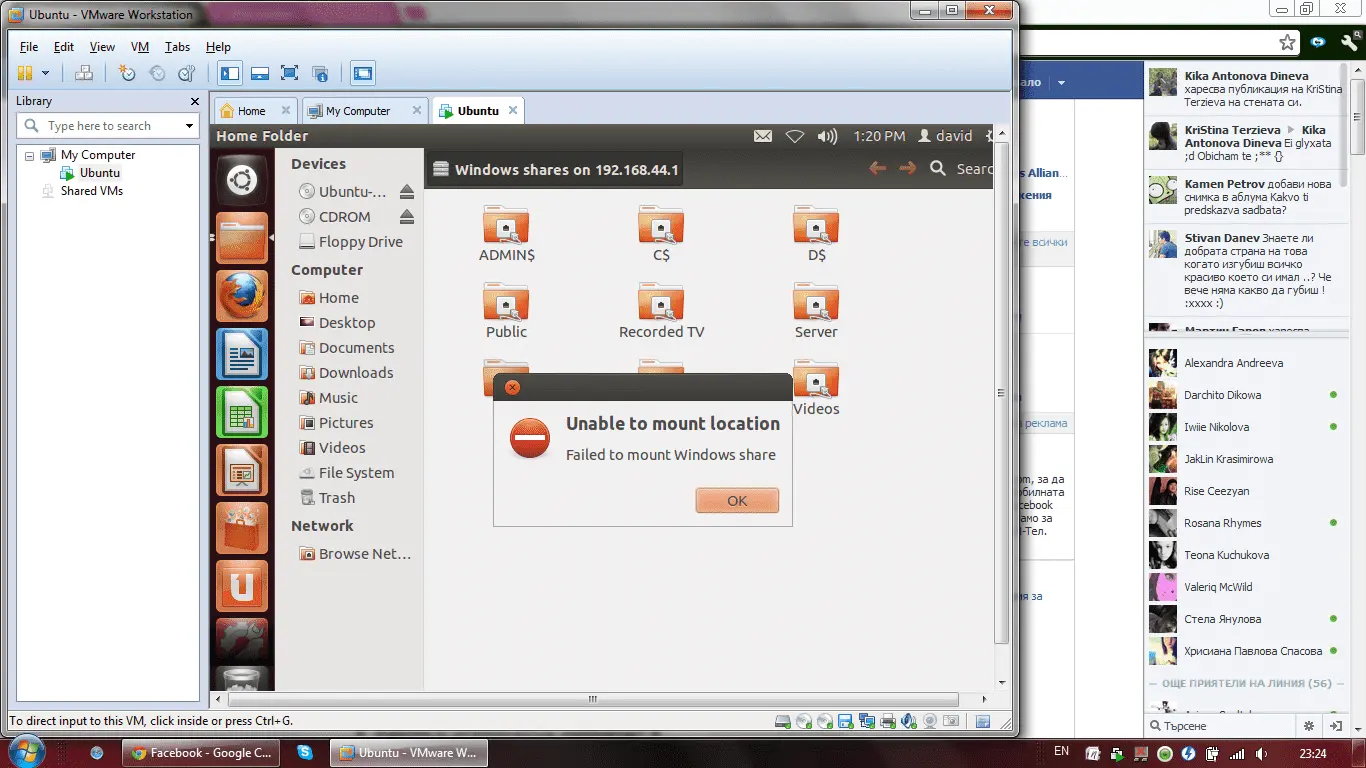Open the power options dropdown arrow
The width and height of the screenshot is (1366, 768).
pos(45,73)
